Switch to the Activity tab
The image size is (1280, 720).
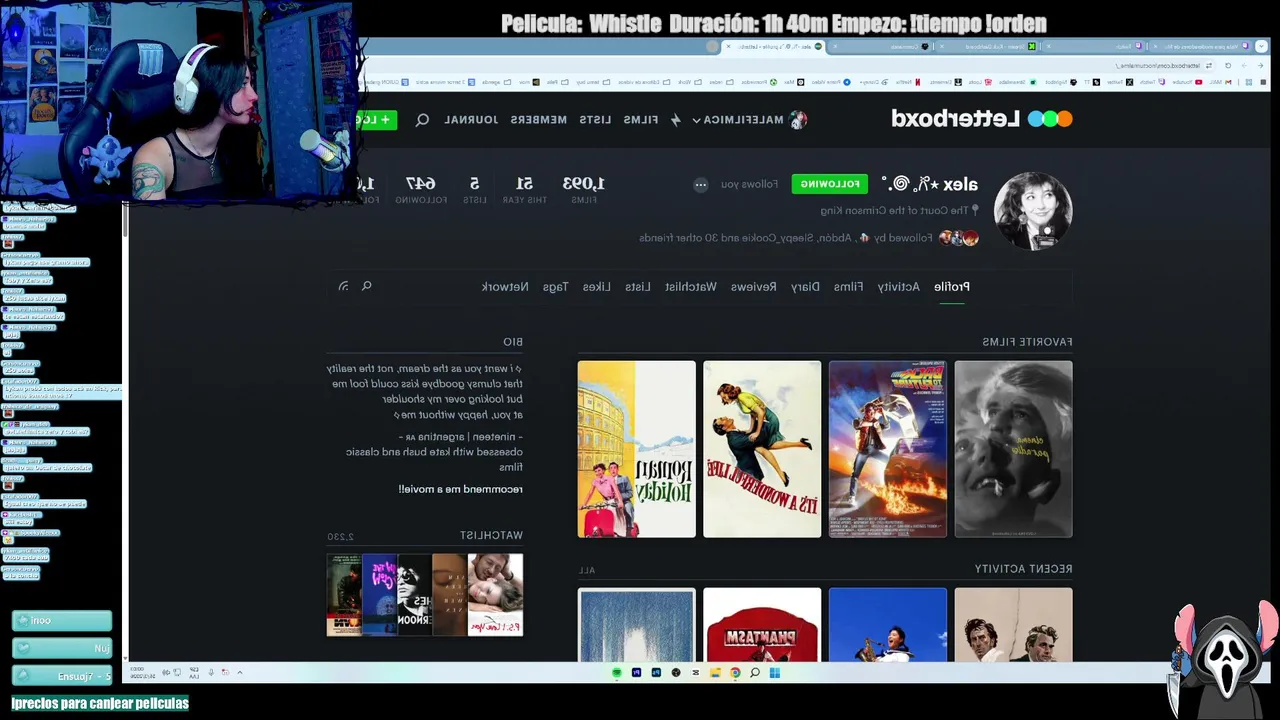[899, 287]
